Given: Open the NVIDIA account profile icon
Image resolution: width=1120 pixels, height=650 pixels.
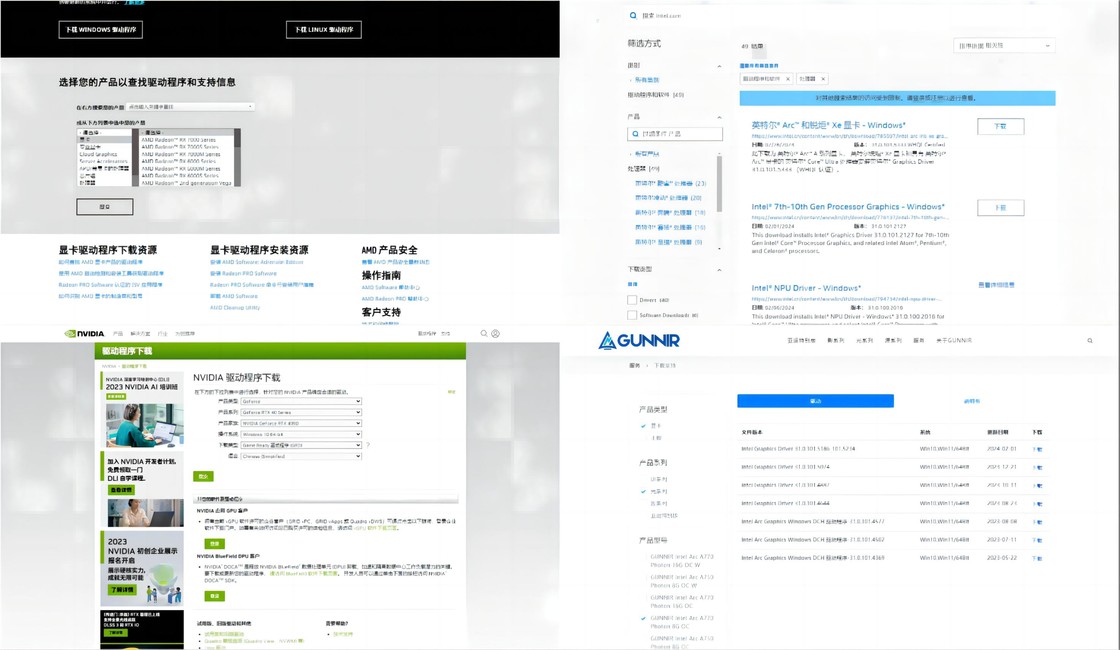Looking at the screenshot, I should pos(495,334).
